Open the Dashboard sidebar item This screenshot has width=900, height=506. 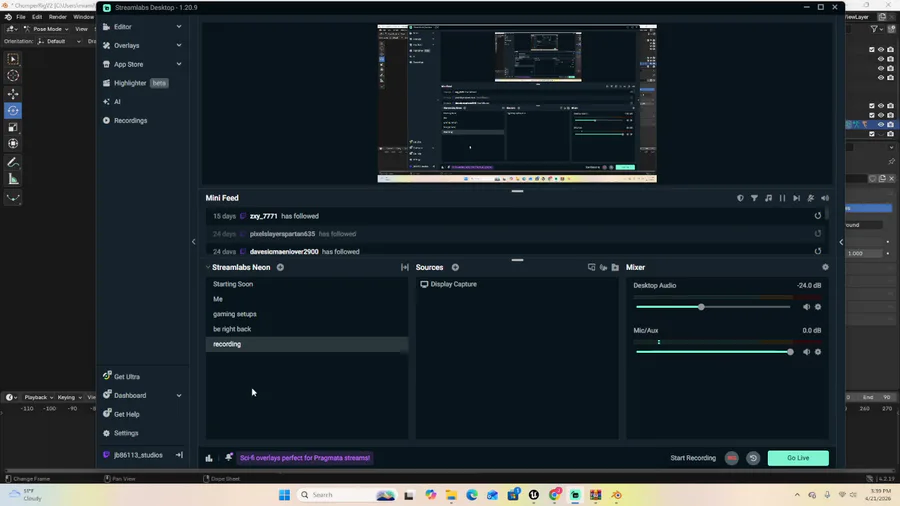130,395
